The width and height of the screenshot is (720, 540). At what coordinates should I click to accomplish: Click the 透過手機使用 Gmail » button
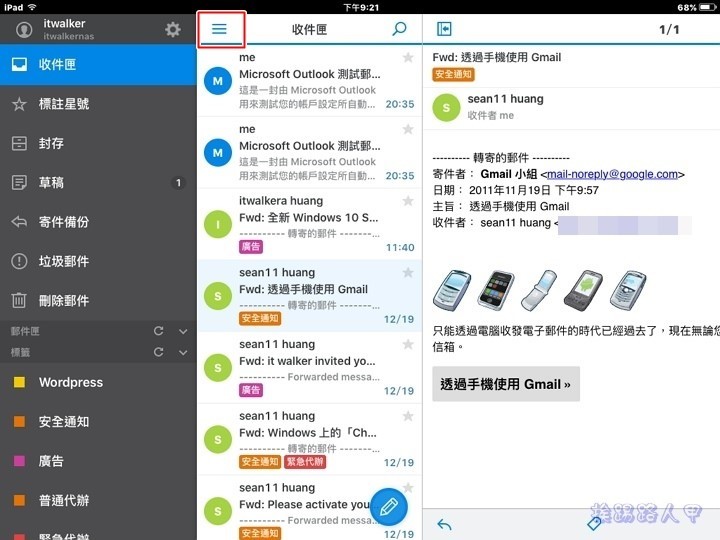pos(506,384)
